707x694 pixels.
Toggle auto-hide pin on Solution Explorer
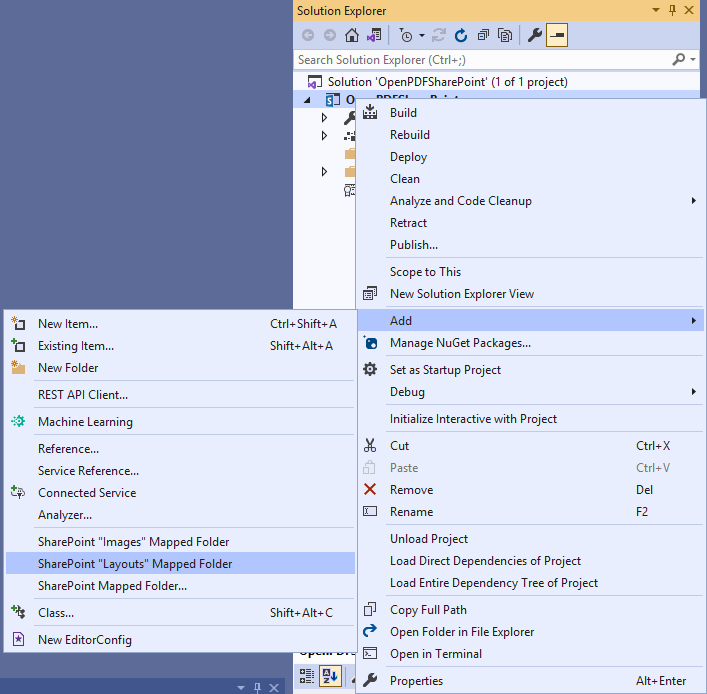pyautogui.click(x=672, y=10)
